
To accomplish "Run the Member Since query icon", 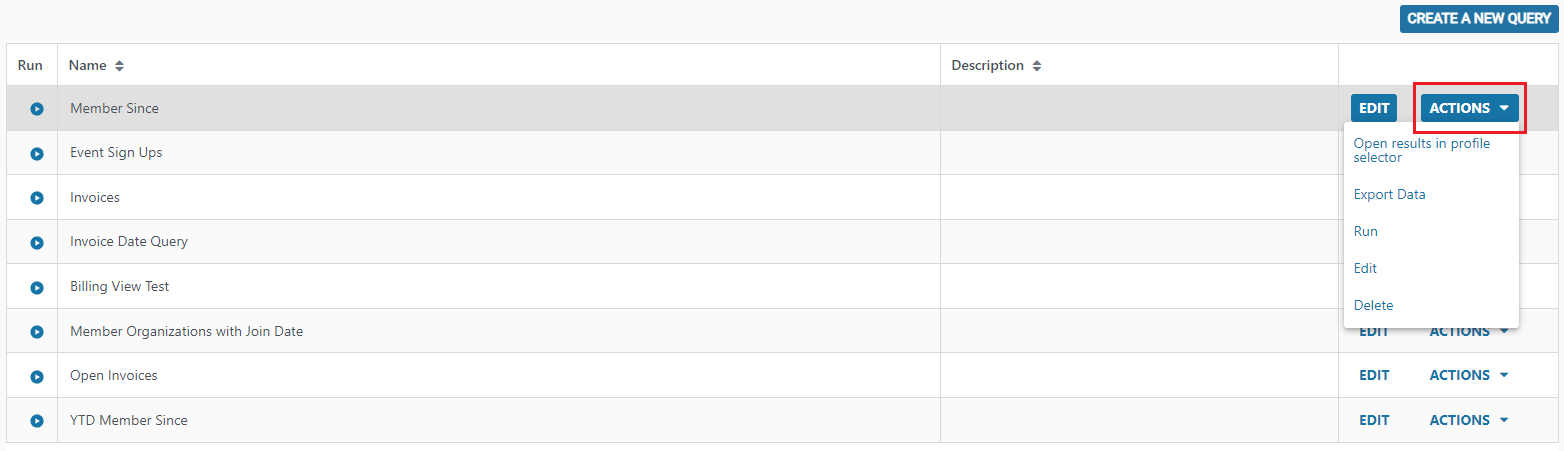I will [x=37, y=109].
